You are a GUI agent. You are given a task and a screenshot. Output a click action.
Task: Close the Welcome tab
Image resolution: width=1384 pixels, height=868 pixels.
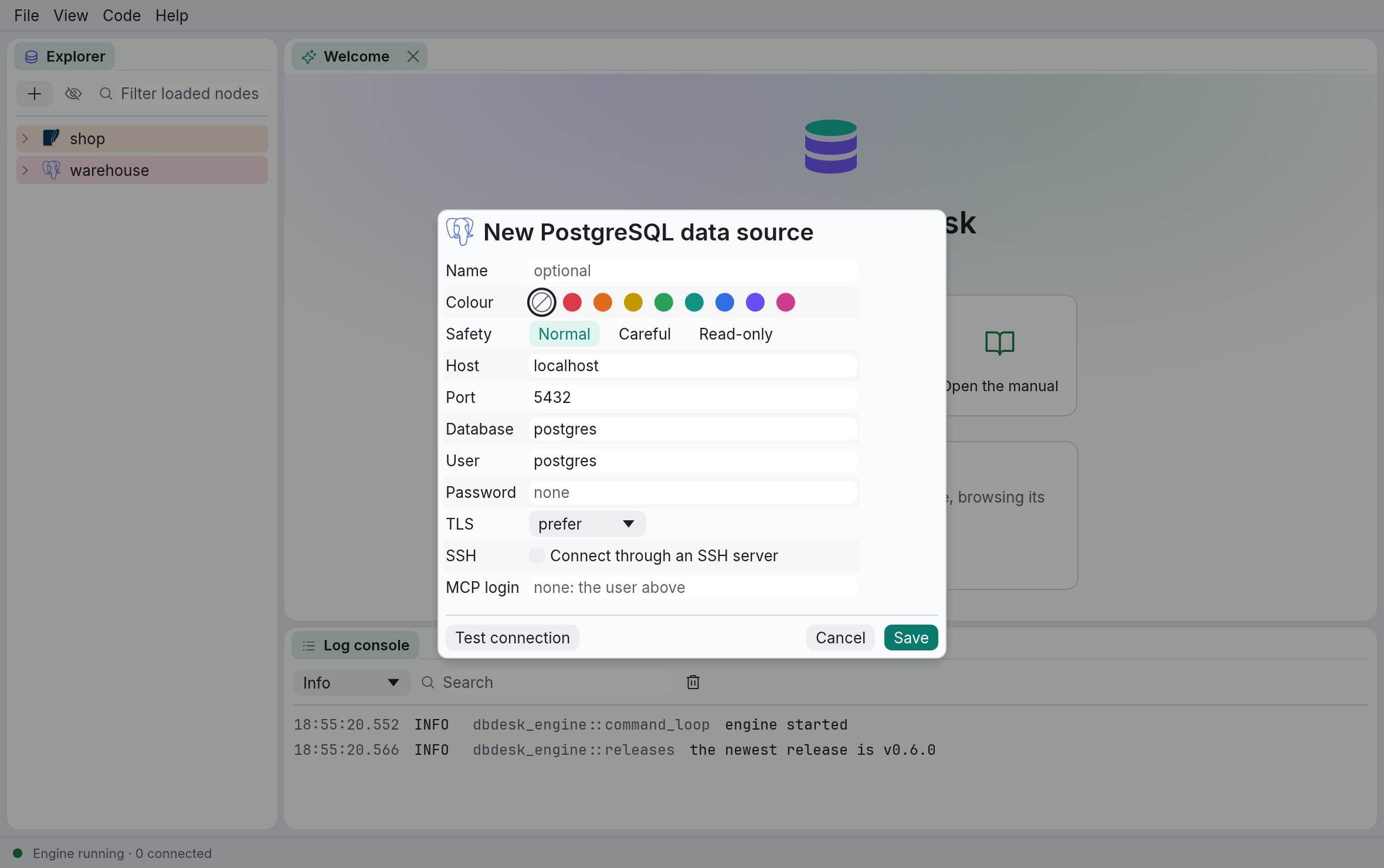pyautogui.click(x=413, y=56)
